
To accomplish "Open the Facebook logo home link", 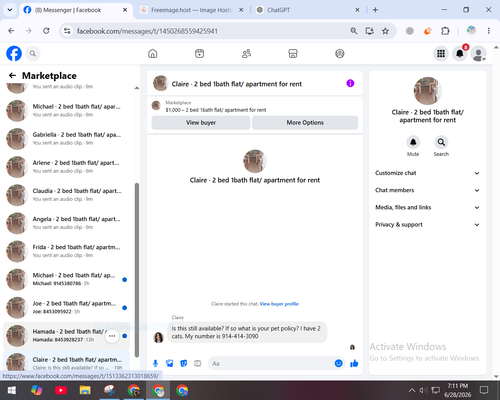I will 14,53.
